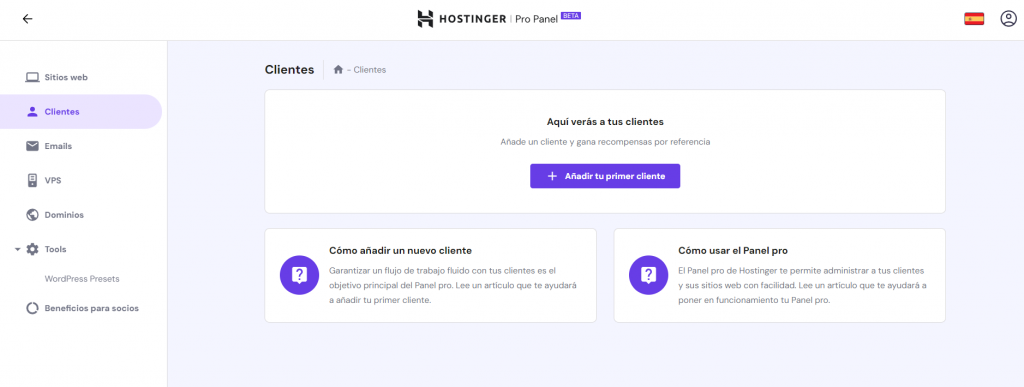Click Añadir tu primer cliente button
Image resolution: width=1024 pixels, height=387 pixels.
click(x=605, y=176)
